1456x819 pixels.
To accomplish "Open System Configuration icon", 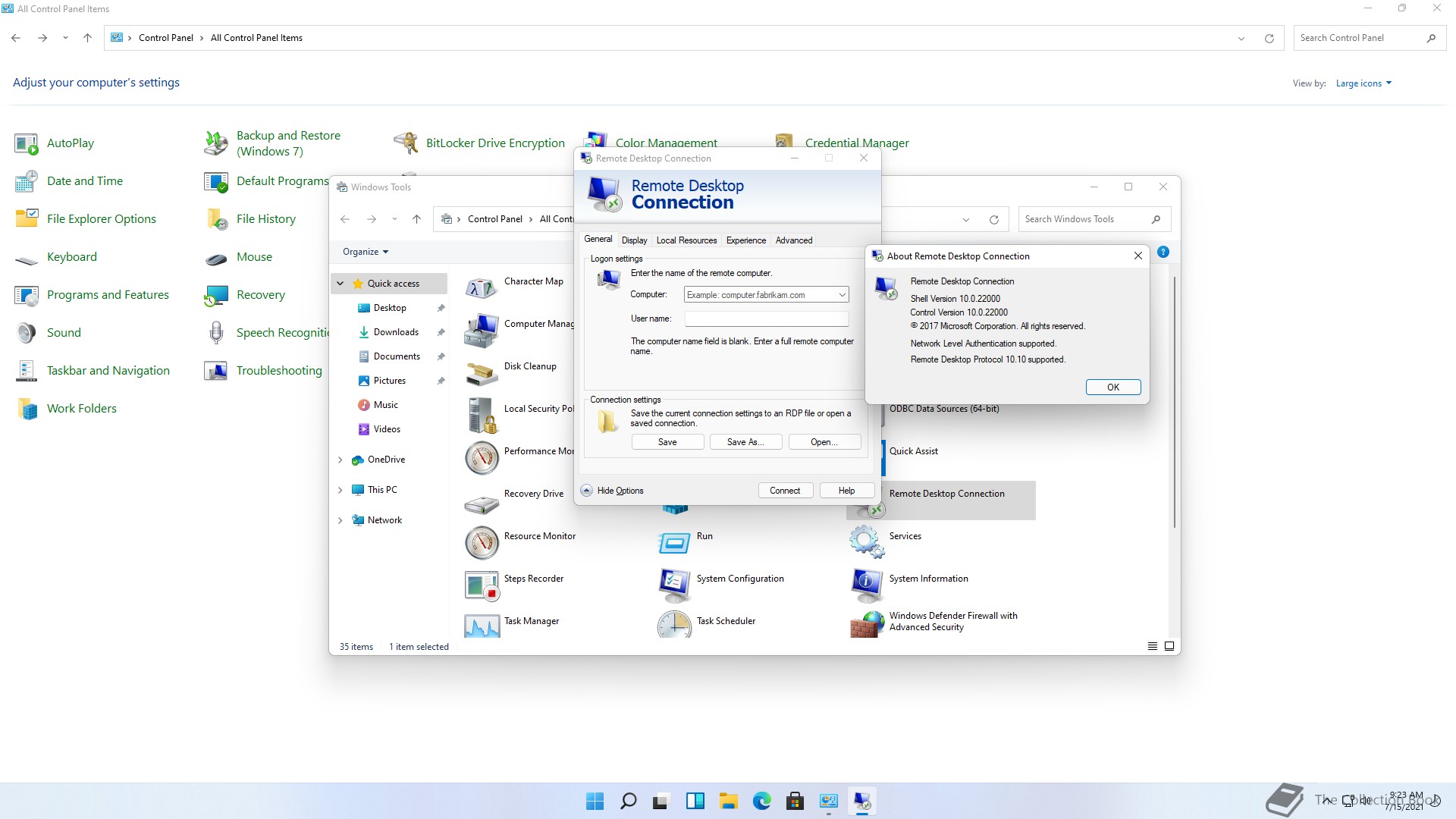I will (x=674, y=584).
